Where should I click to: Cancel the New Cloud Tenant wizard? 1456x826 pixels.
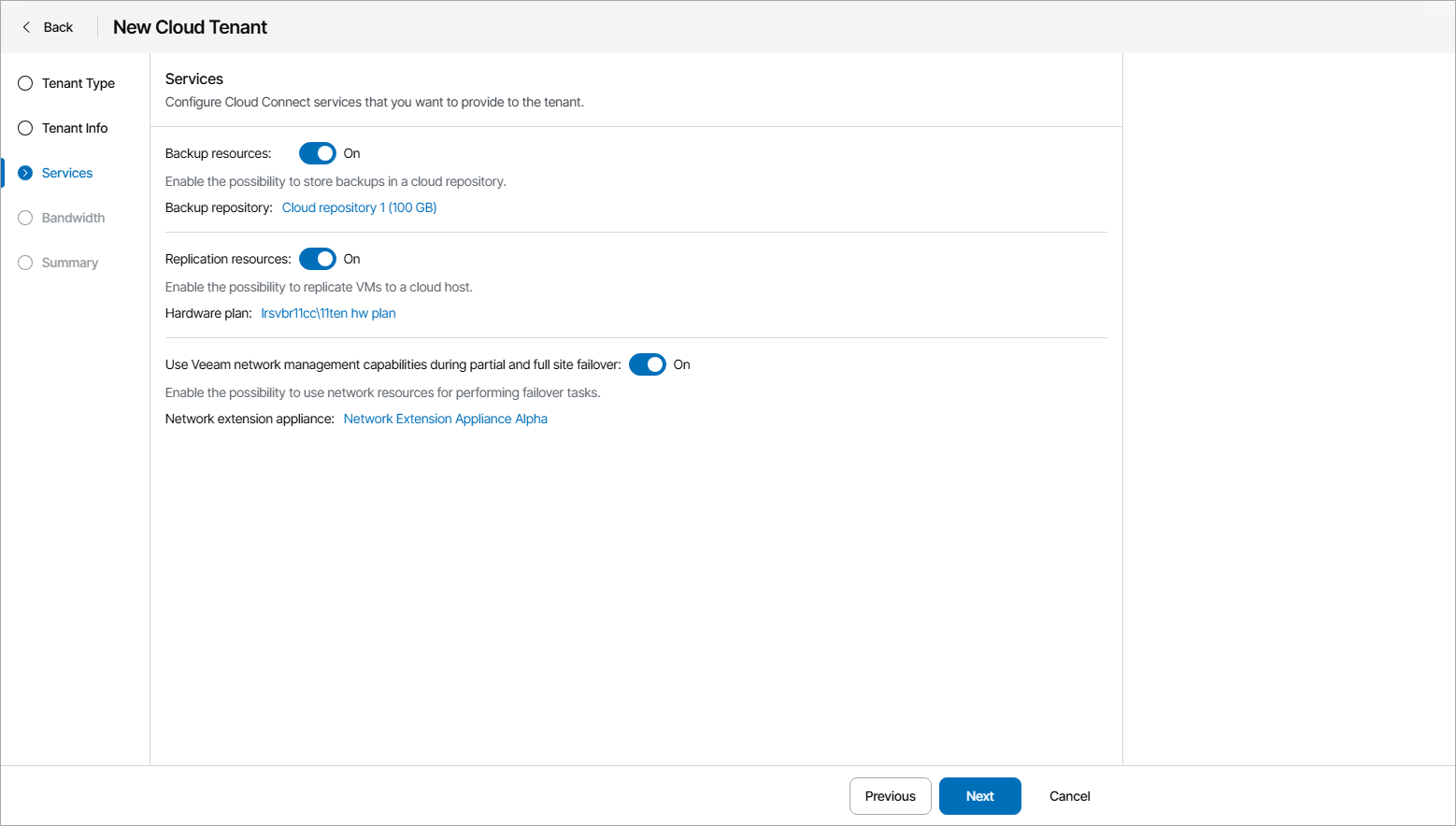1069,796
